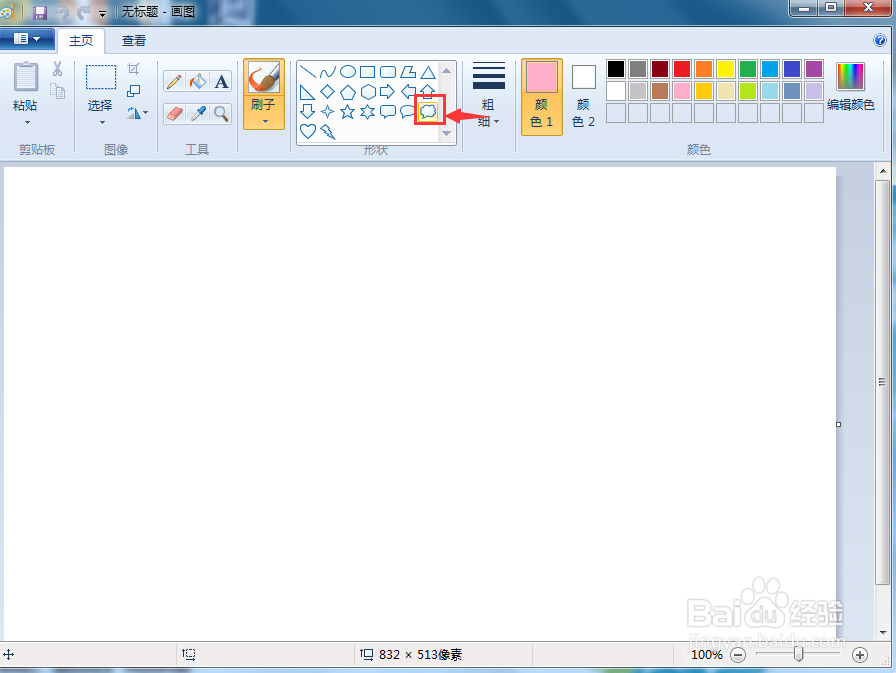Move shapes gallery up one row
This screenshot has width=896, height=673.
coord(447,71)
